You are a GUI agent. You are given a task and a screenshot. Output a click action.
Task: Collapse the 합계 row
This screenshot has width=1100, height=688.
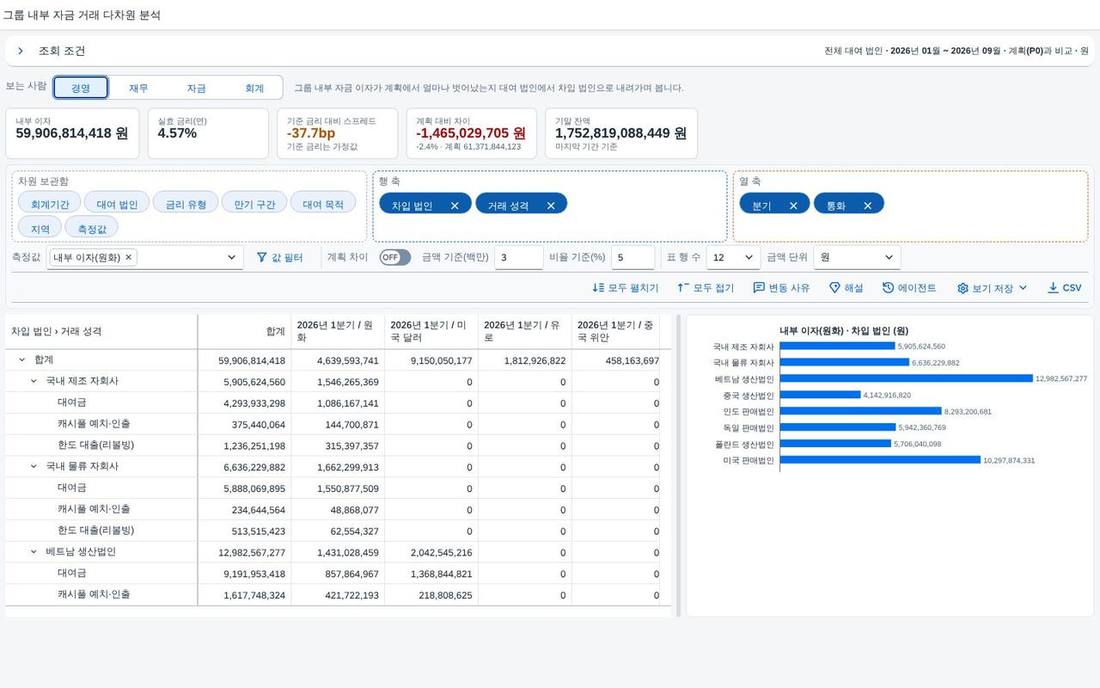click(22, 360)
